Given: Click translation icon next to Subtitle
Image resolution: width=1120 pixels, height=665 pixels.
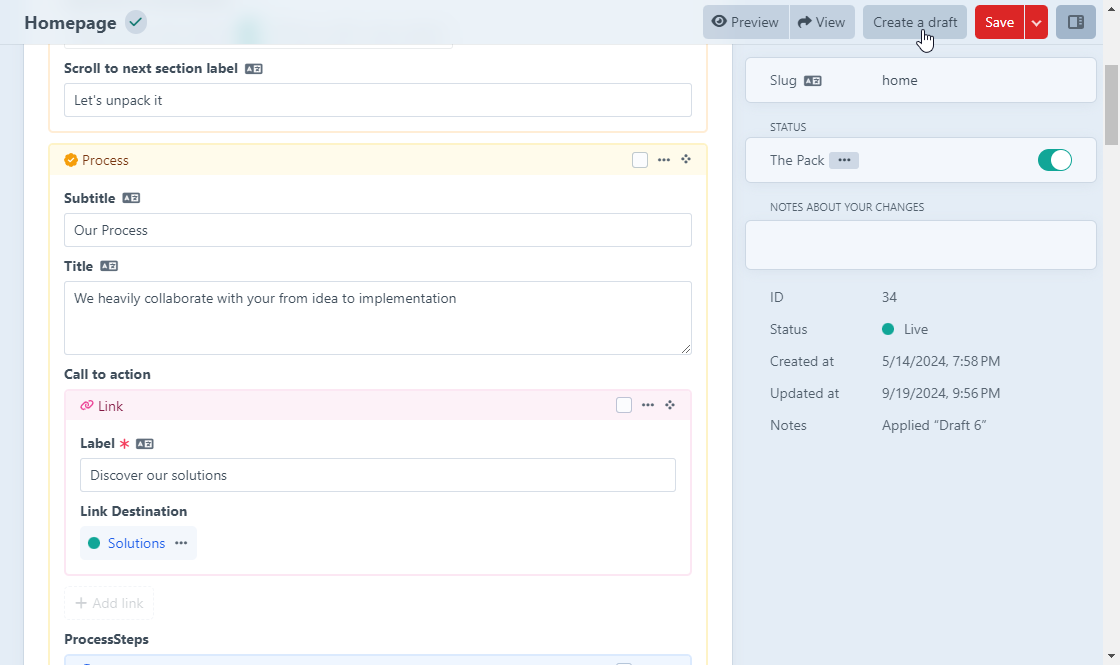Looking at the screenshot, I should (x=132, y=199).
